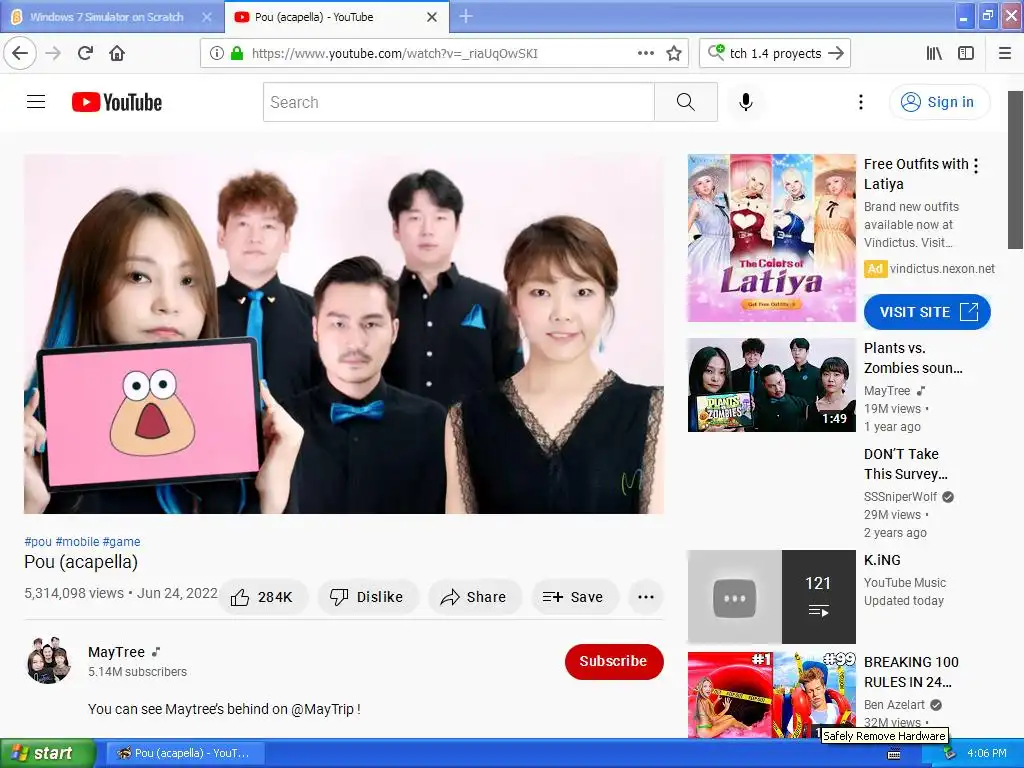The image size is (1024, 768).
Task: Click the #game hashtag
Action: pyautogui.click(x=121, y=541)
